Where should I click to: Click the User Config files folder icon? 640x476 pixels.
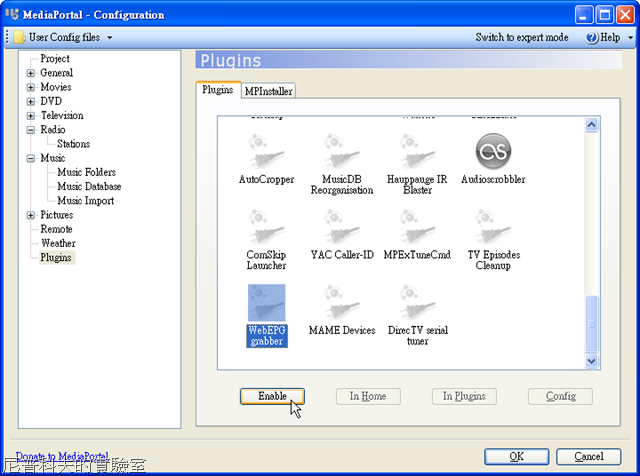(x=19, y=37)
